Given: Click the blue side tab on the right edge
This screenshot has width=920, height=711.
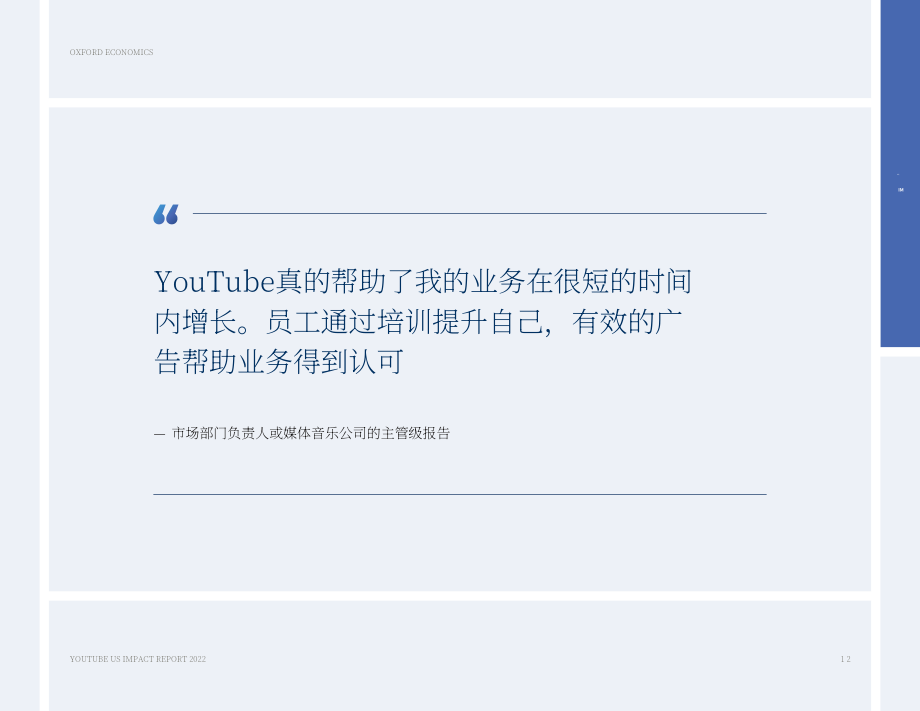Looking at the screenshot, I should (900, 174).
